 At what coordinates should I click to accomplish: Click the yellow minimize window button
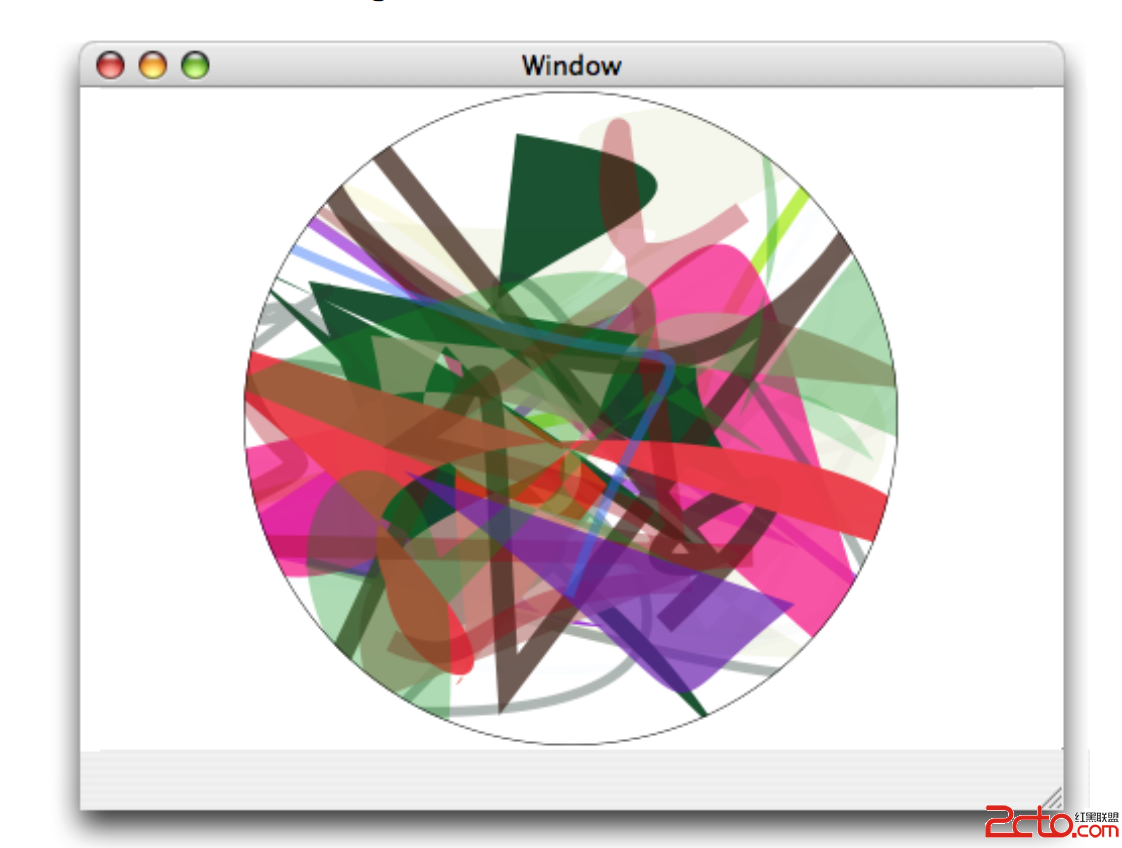(152, 65)
